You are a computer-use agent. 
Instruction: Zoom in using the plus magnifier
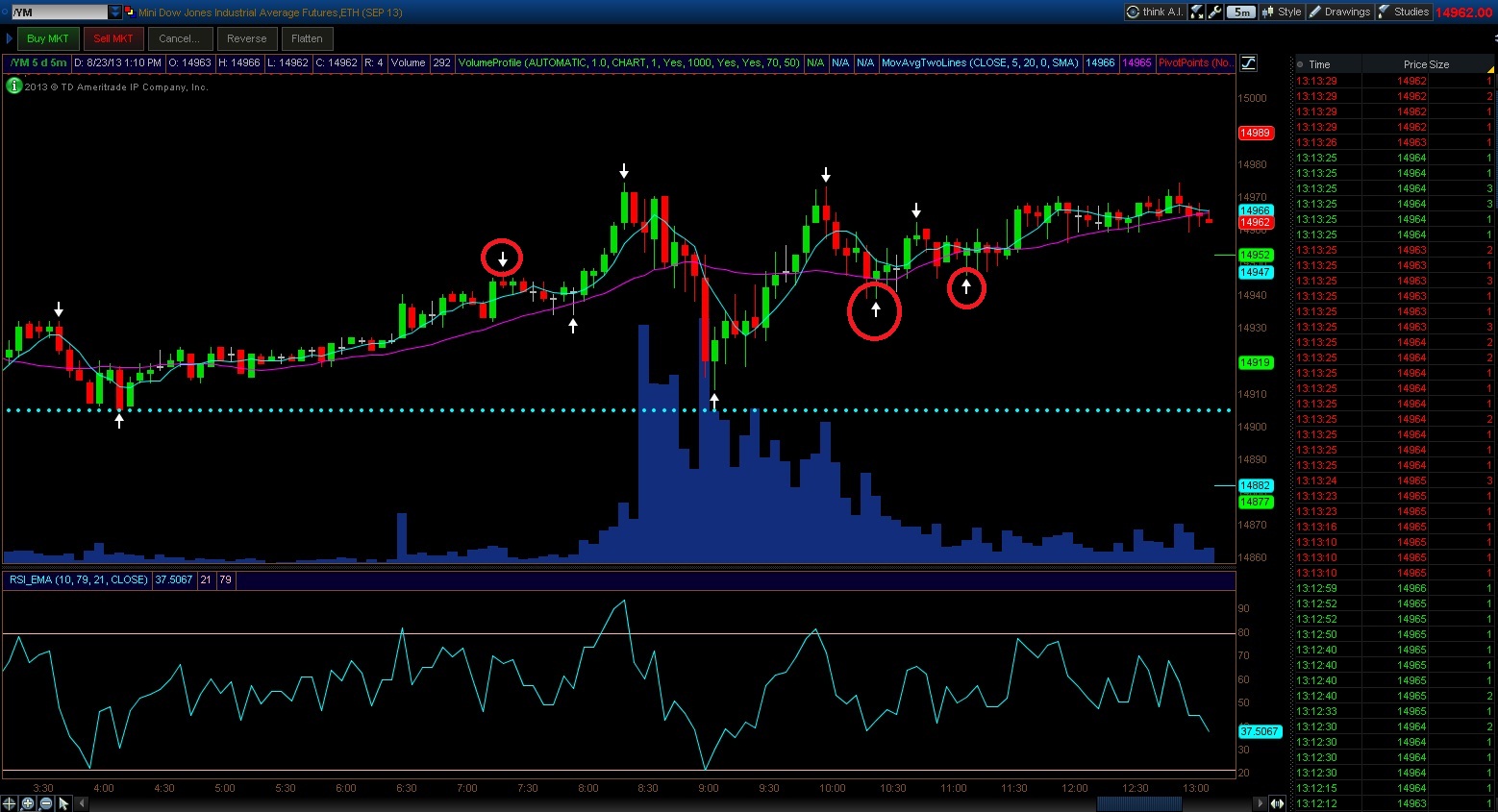tap(28, 803)
